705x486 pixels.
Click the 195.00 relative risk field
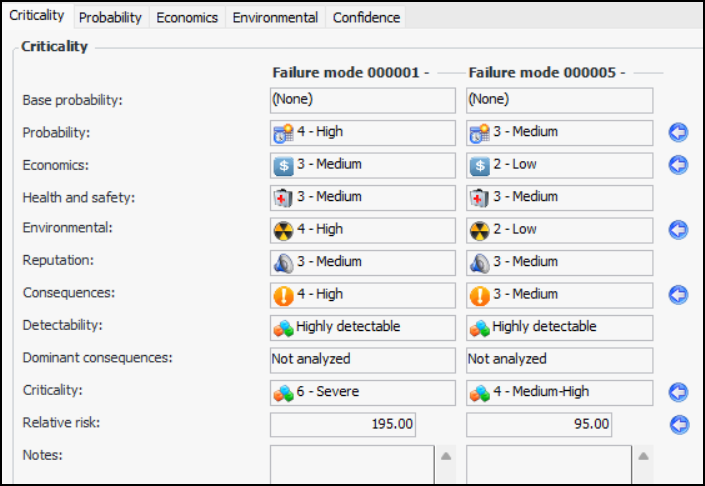pyautogui.click(x=343, y=424)
